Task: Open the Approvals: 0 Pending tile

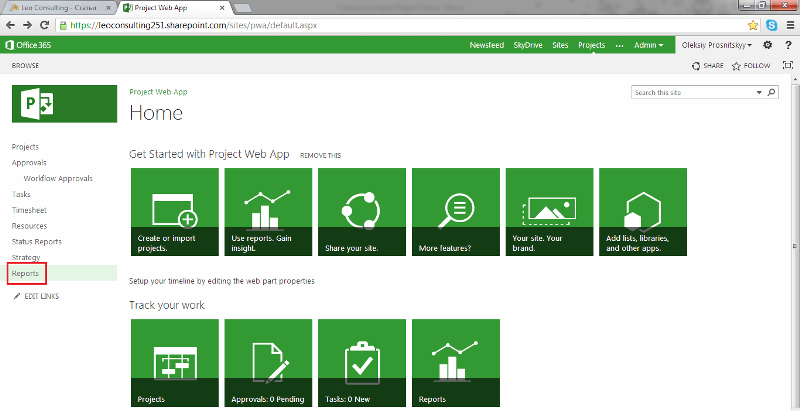Action: click(268, 363)
